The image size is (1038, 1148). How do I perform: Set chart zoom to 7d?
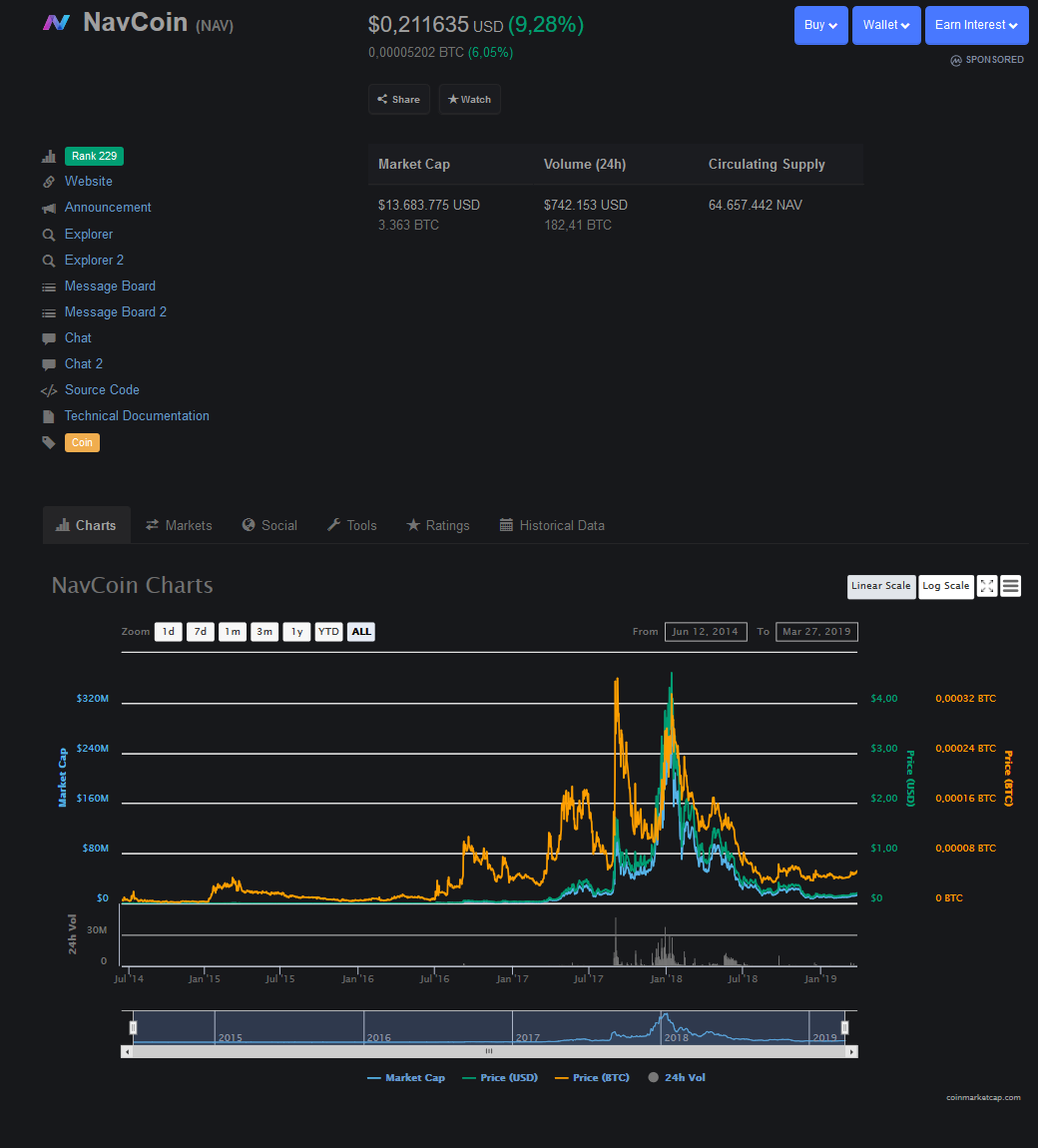(201, 632)
